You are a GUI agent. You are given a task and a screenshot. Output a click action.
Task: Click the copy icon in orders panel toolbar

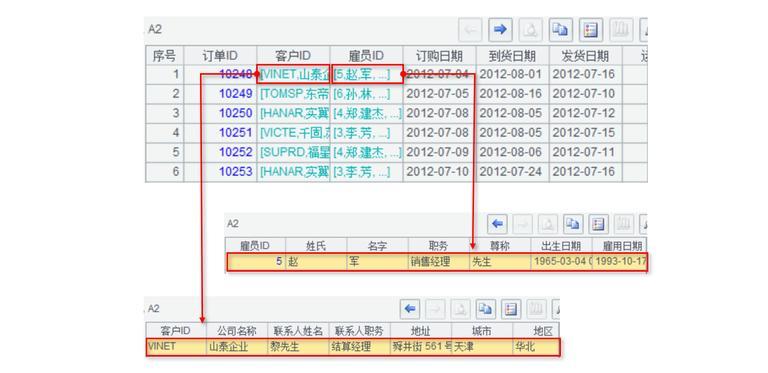[561, 30]
